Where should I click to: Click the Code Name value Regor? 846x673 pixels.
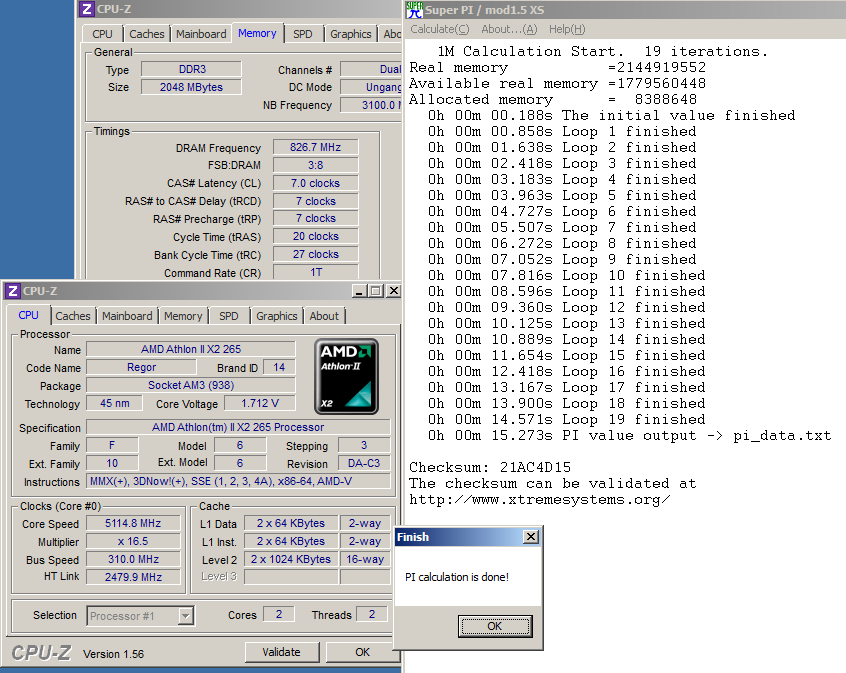coord(141,368)
